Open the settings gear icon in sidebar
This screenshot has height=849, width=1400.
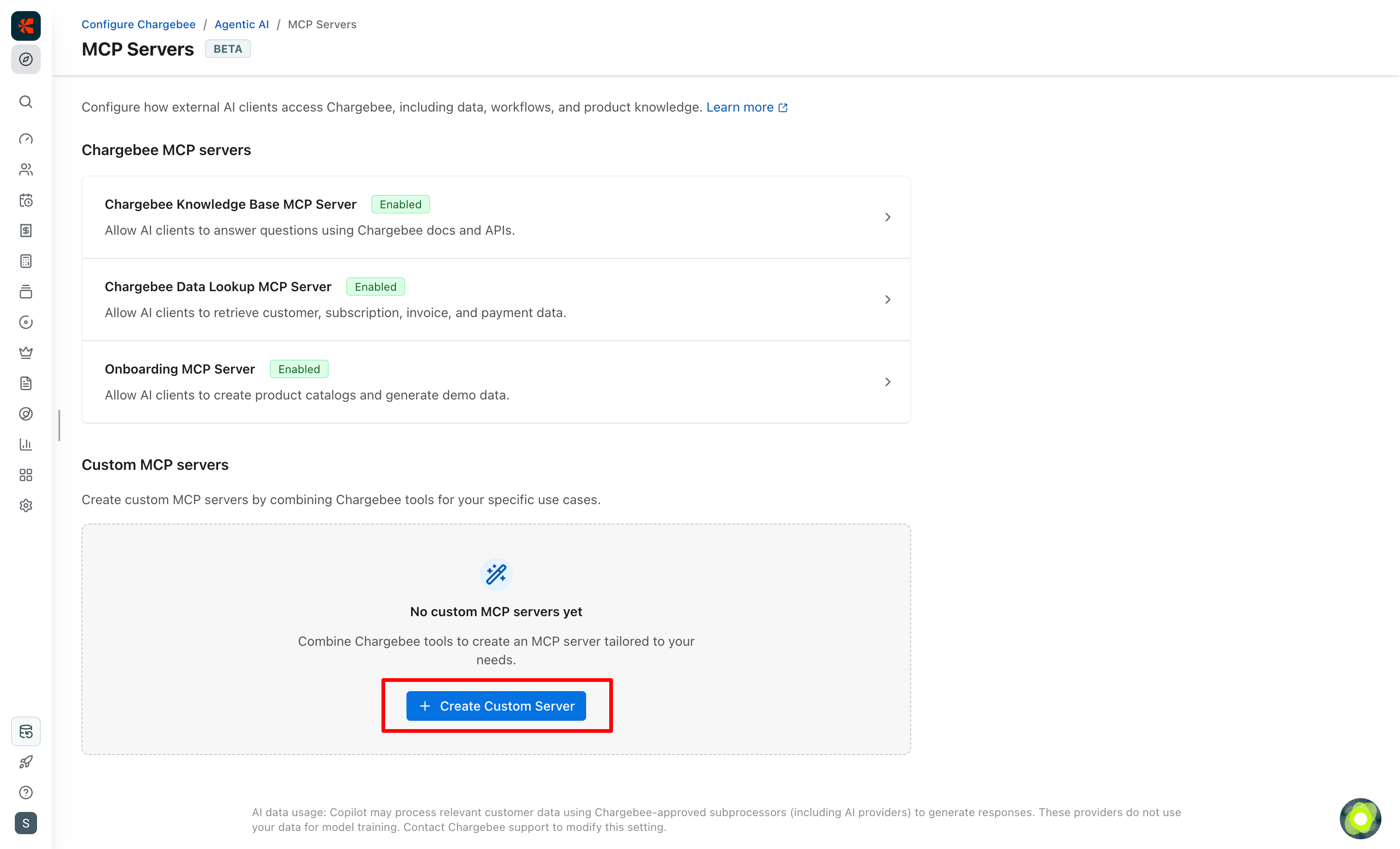point(25,506)
